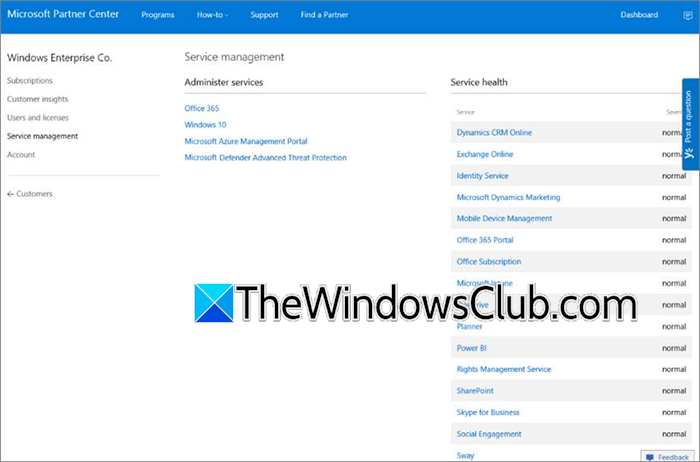Click normal status for Power BI
Viewport: 700px width, 462px height.
click(674, 348)
